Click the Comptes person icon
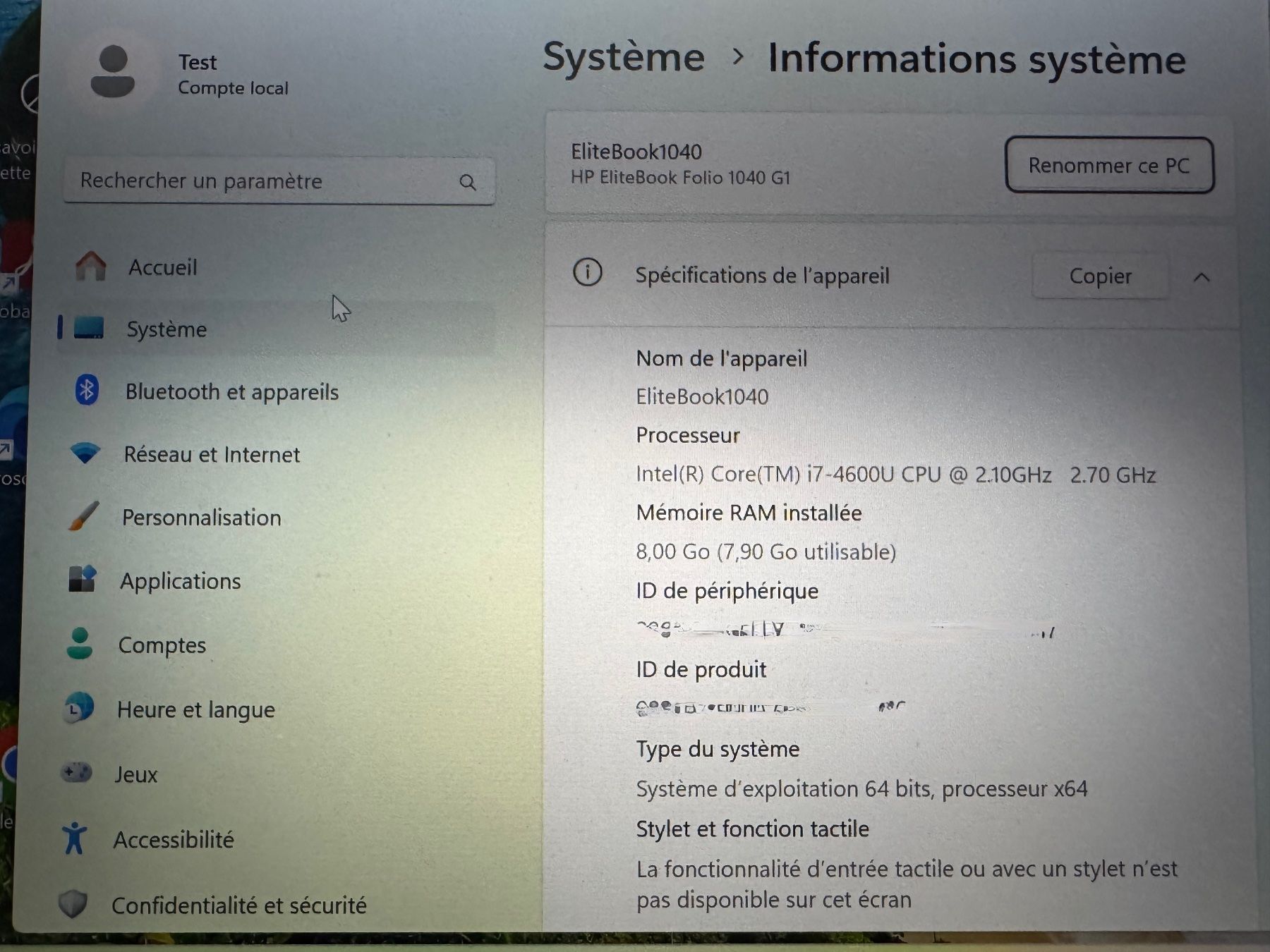The width and height of the screenshot is (1270, 952). click(80, 643)
